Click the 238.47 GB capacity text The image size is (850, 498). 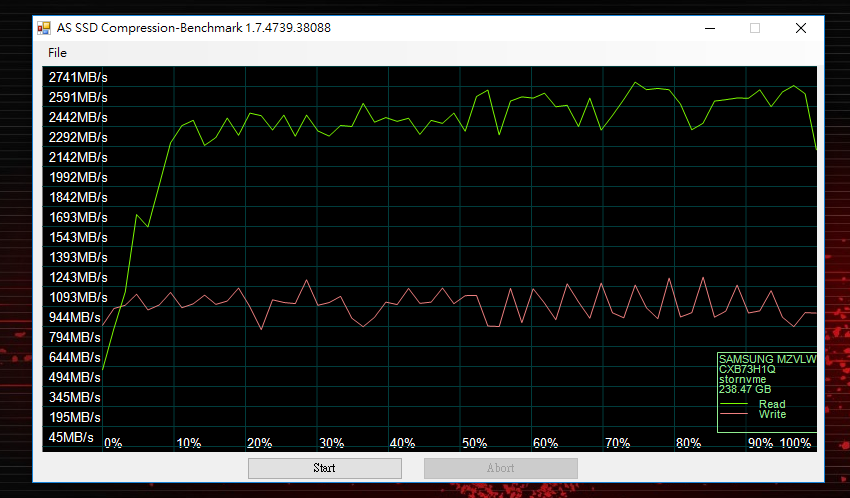click(745, 389)
